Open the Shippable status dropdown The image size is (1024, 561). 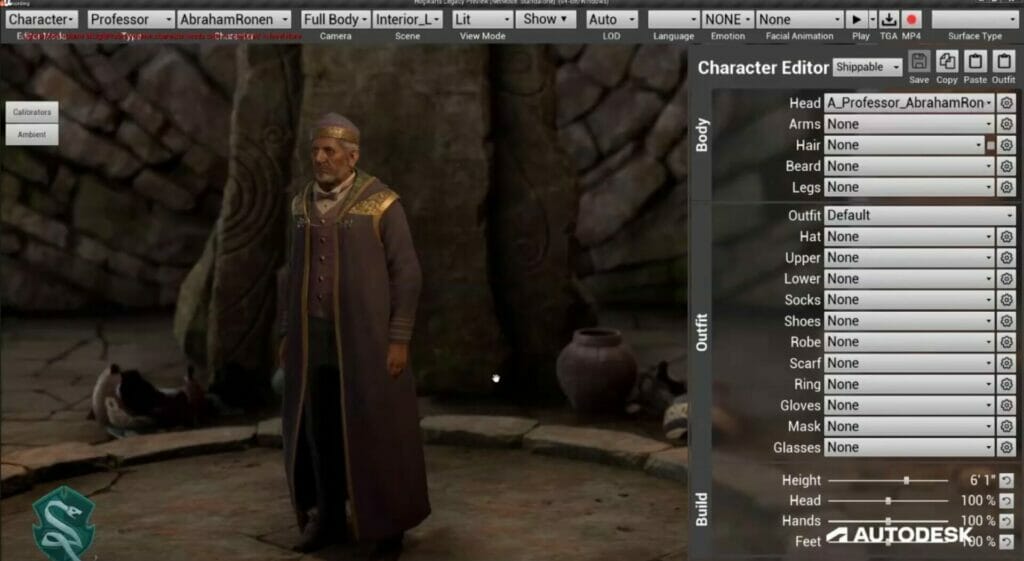(x=867, y=67)
